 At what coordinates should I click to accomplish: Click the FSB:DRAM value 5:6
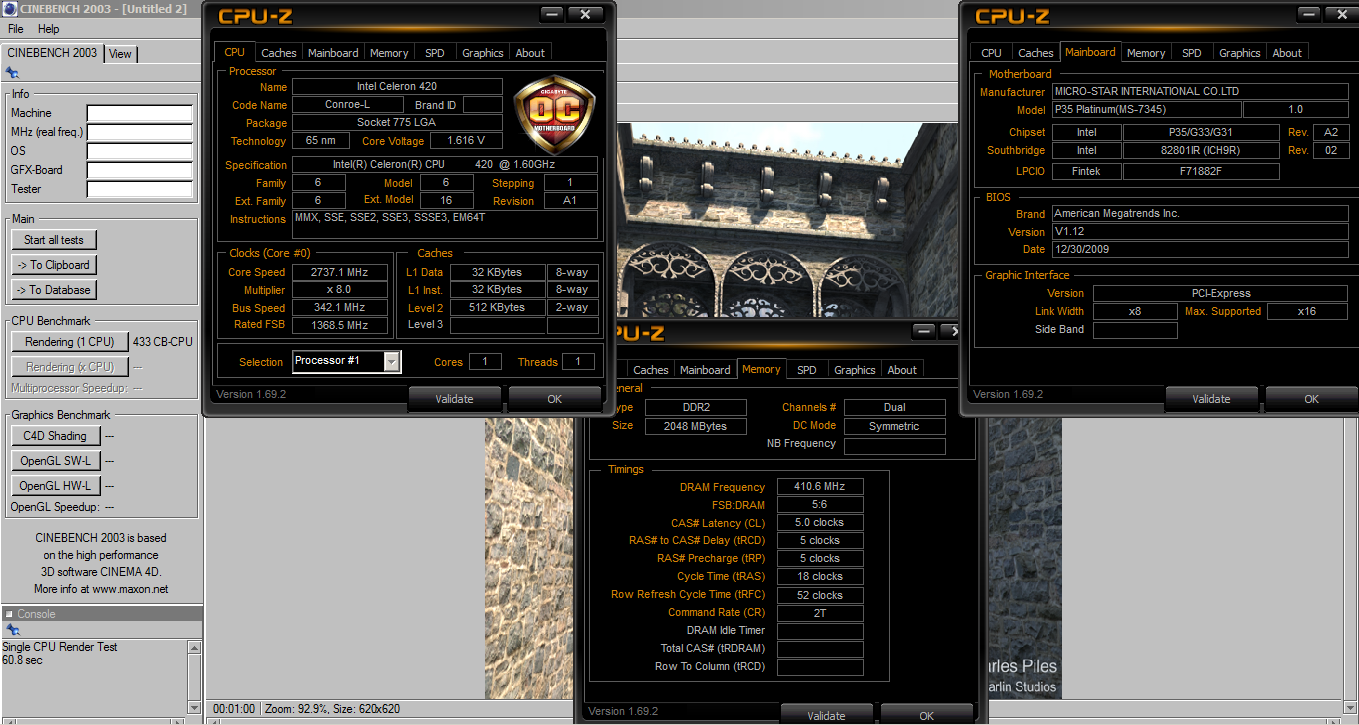click(820, 505)
